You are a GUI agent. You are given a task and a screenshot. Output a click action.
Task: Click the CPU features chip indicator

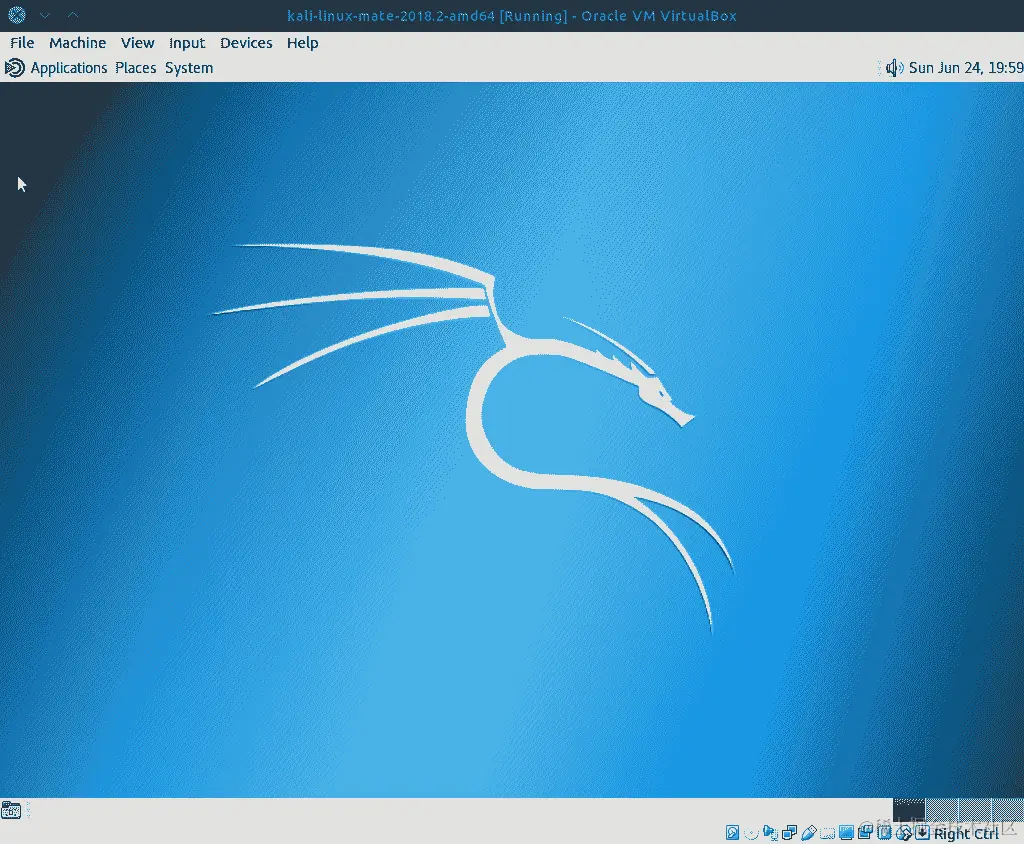(x=884, y=832)
